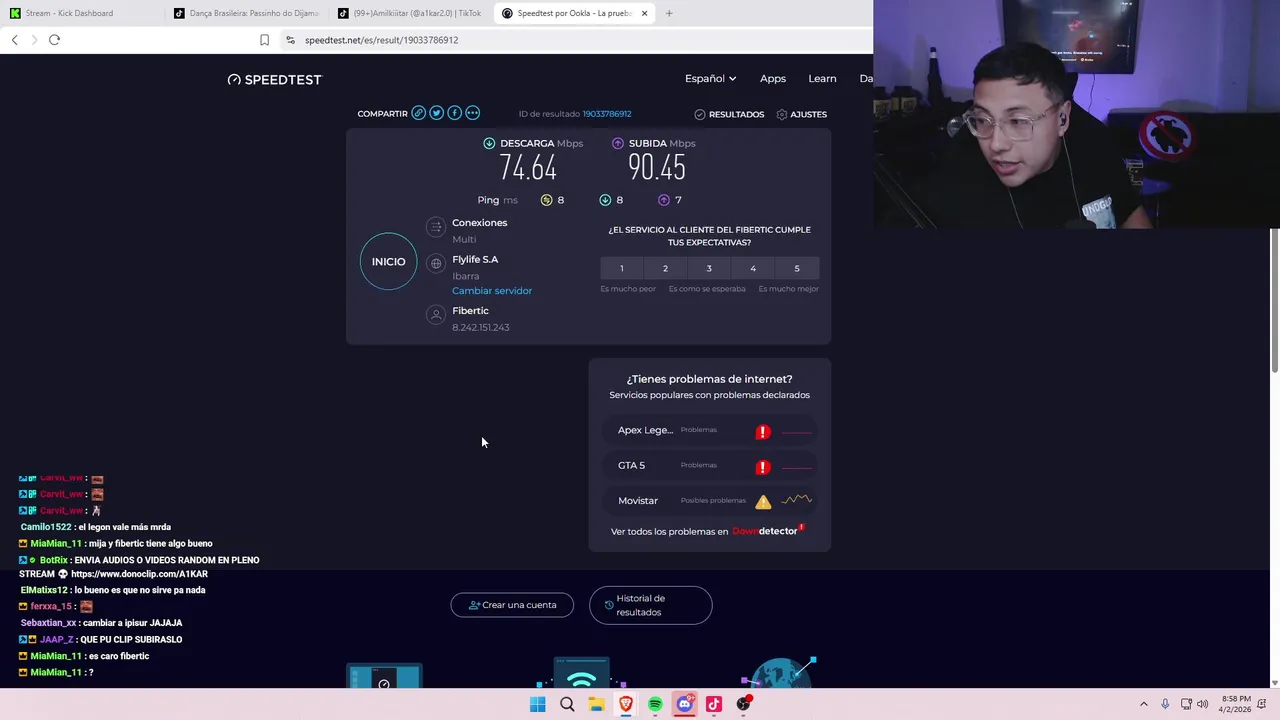Click the idle ping icon
The image size is (1280, 720).
click(546, 200)
